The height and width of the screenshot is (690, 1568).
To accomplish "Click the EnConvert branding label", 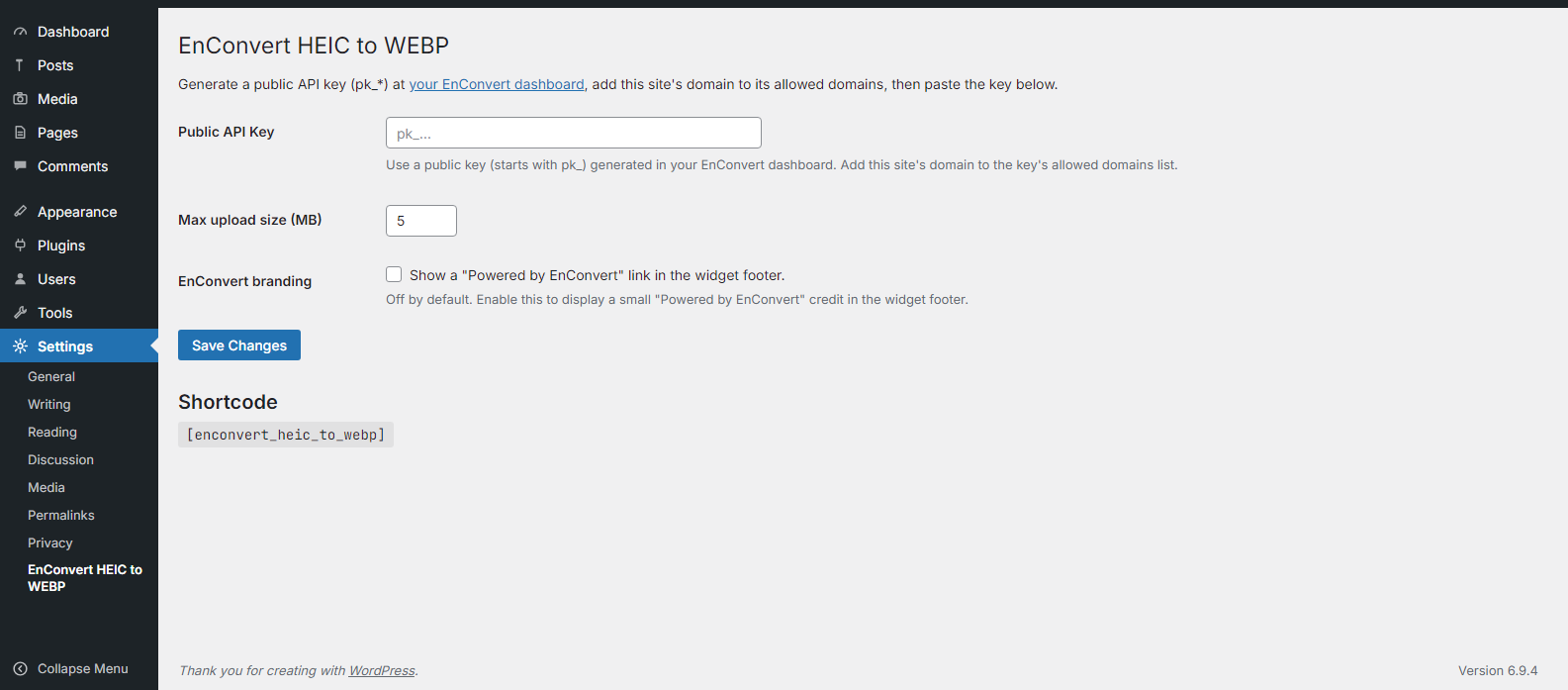I will (x=245, y=281).
